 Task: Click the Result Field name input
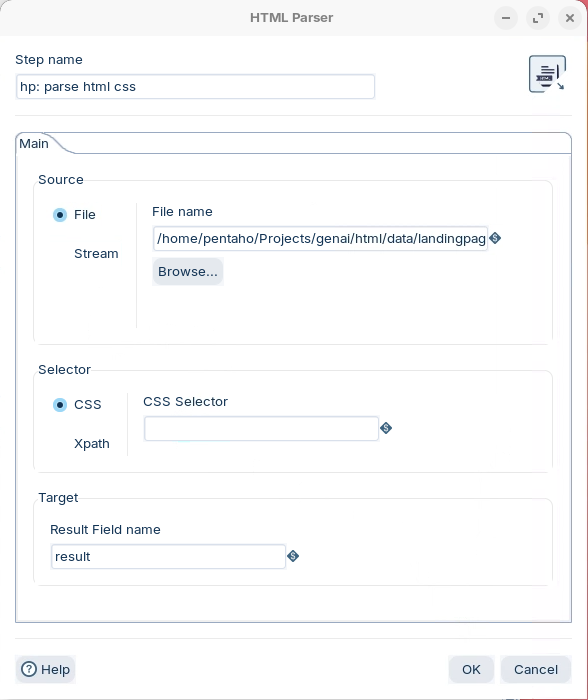[x=168, y=556]
